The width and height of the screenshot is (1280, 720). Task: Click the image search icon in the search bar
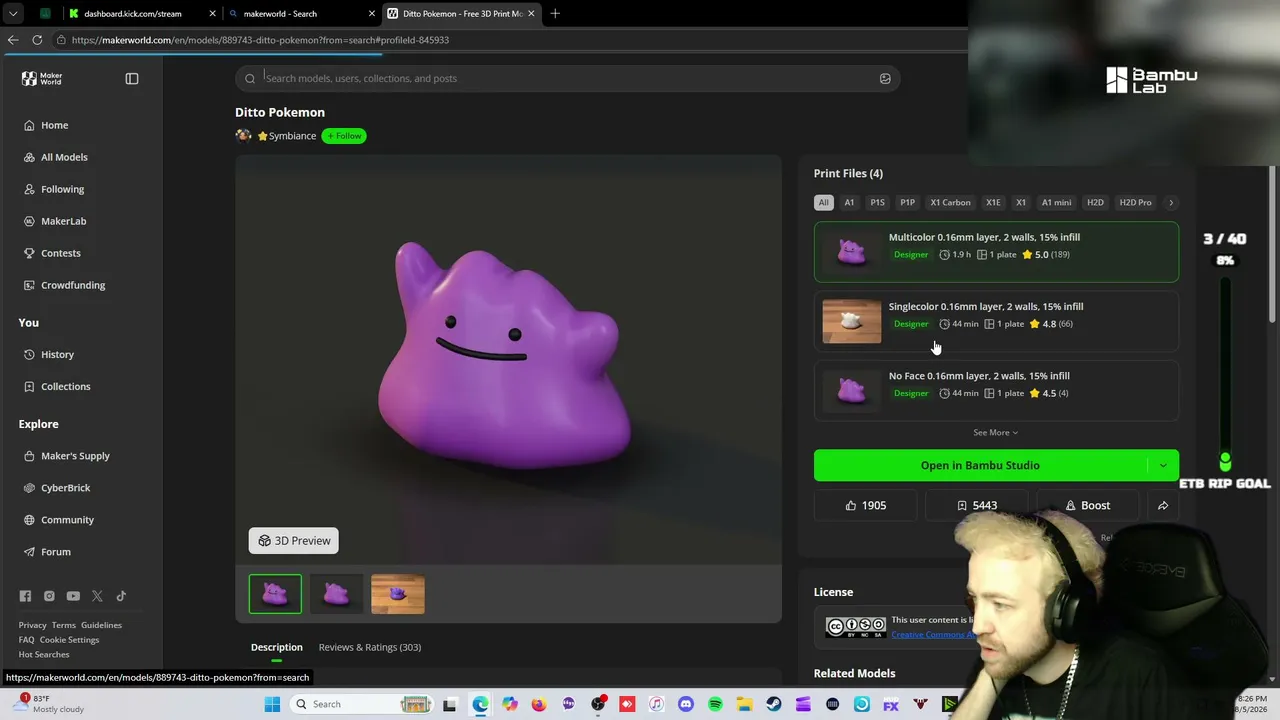885,78
